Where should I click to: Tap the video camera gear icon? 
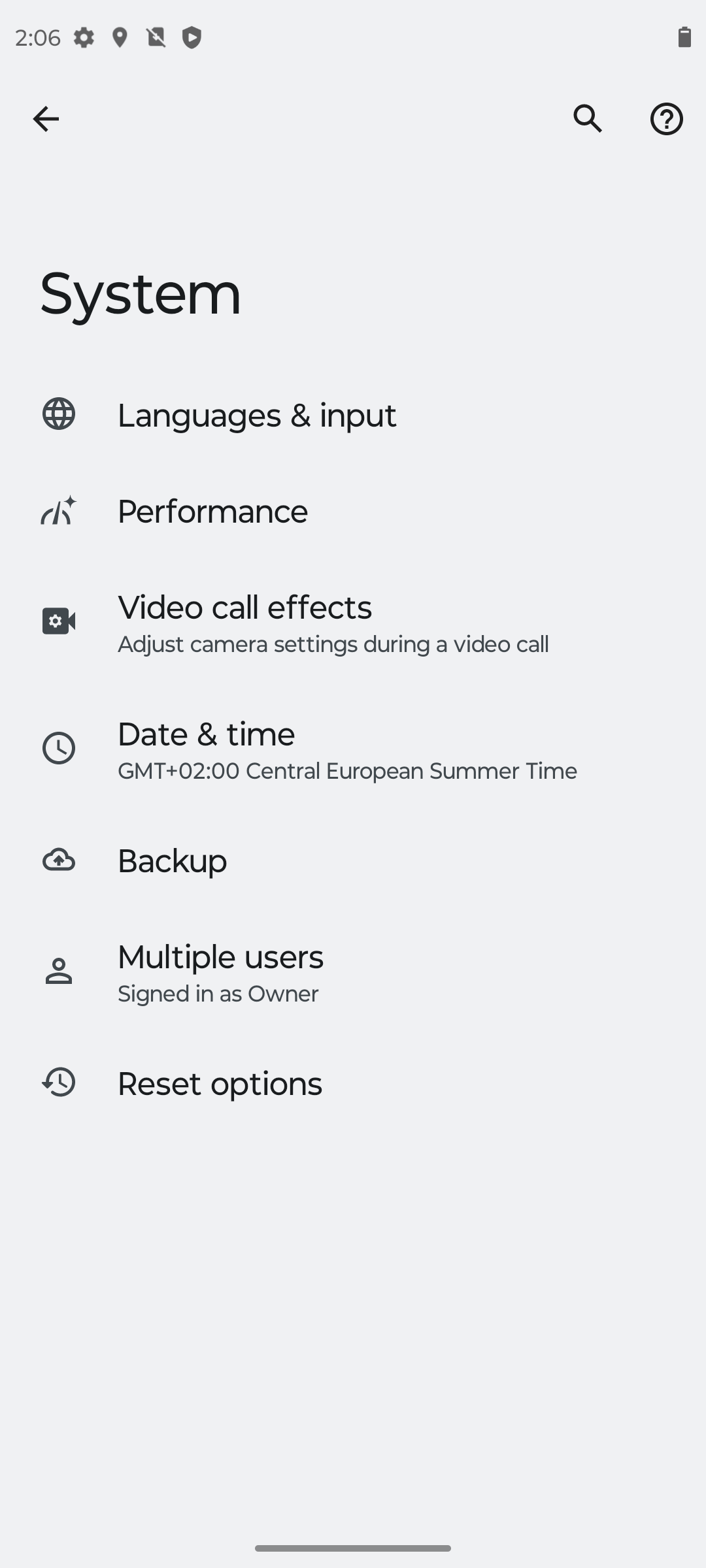point(59,621)
